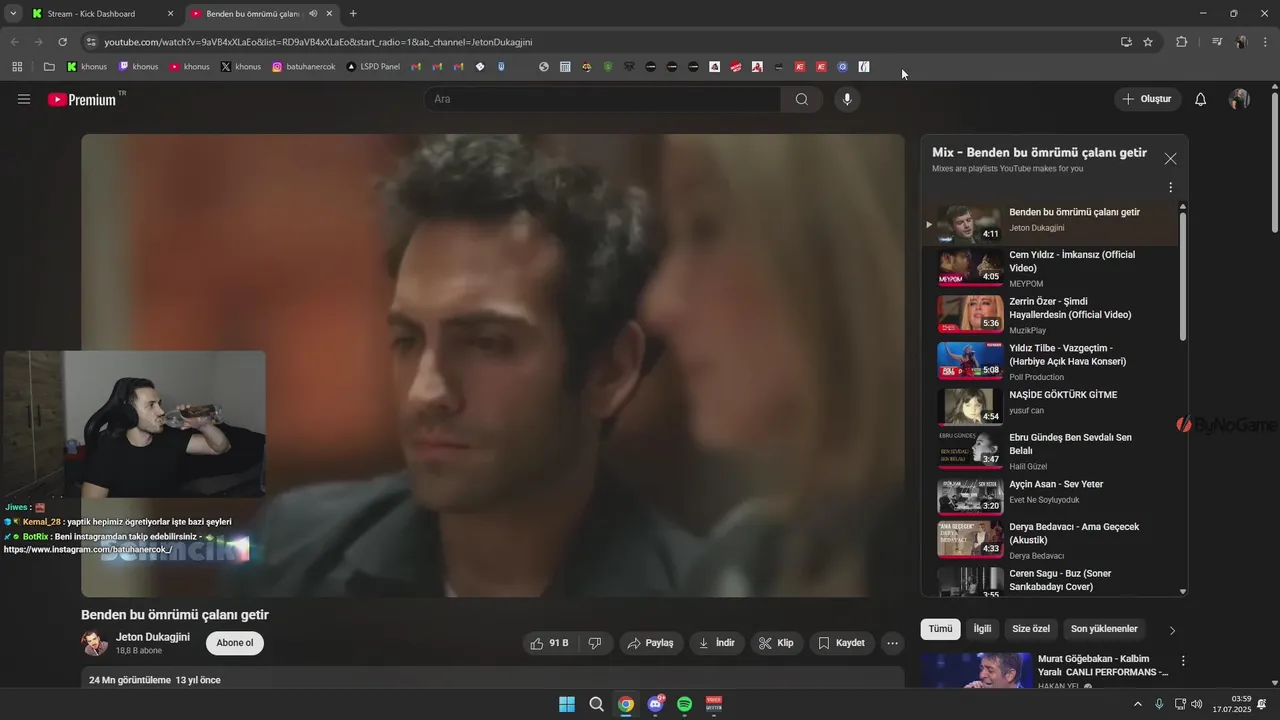Select the İlgili filter chip

click(x=982, y=629)
